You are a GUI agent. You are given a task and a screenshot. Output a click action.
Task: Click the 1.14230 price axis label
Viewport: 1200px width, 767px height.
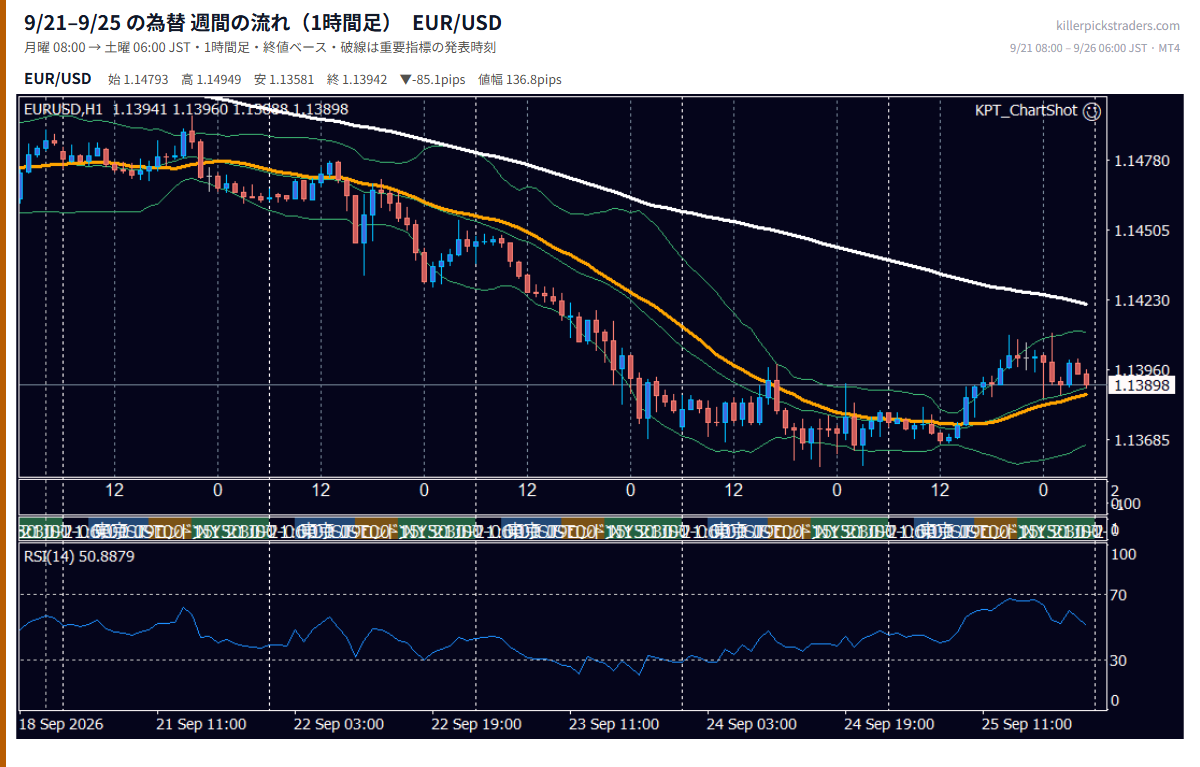click(1141, 300)
